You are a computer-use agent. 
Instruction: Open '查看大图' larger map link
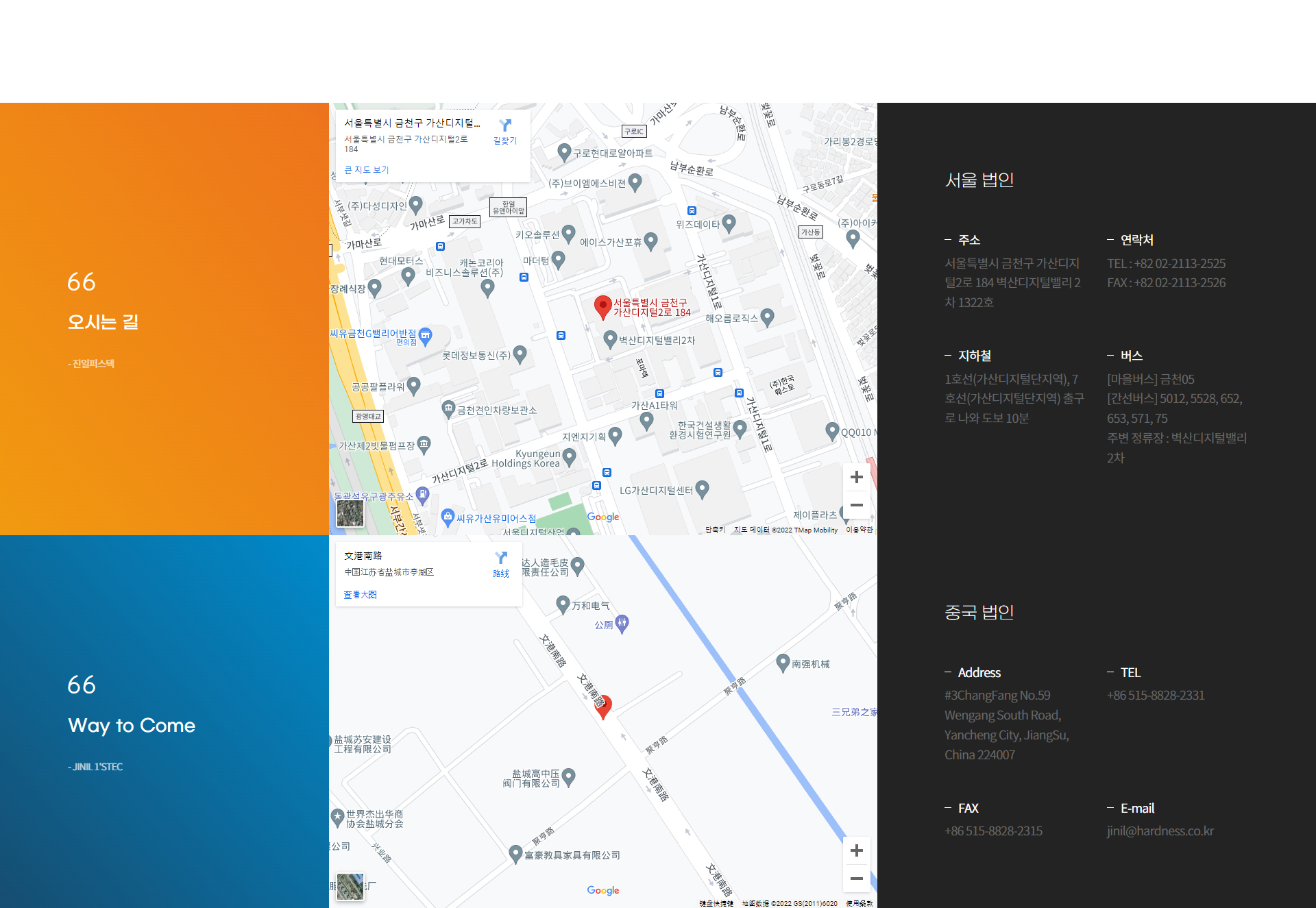tap(360, 595)
